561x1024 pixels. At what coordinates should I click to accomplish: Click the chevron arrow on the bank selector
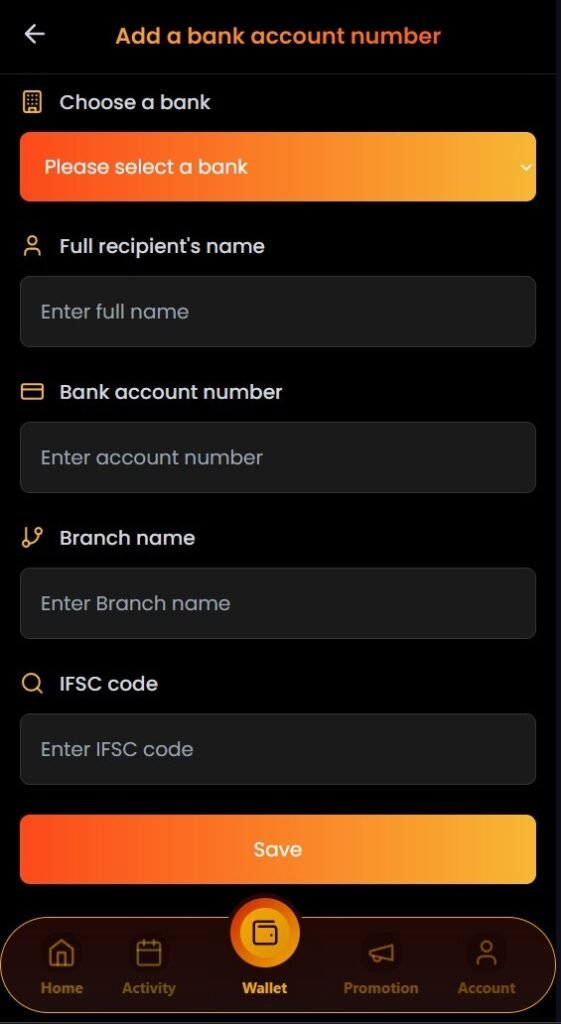(526, 167)
